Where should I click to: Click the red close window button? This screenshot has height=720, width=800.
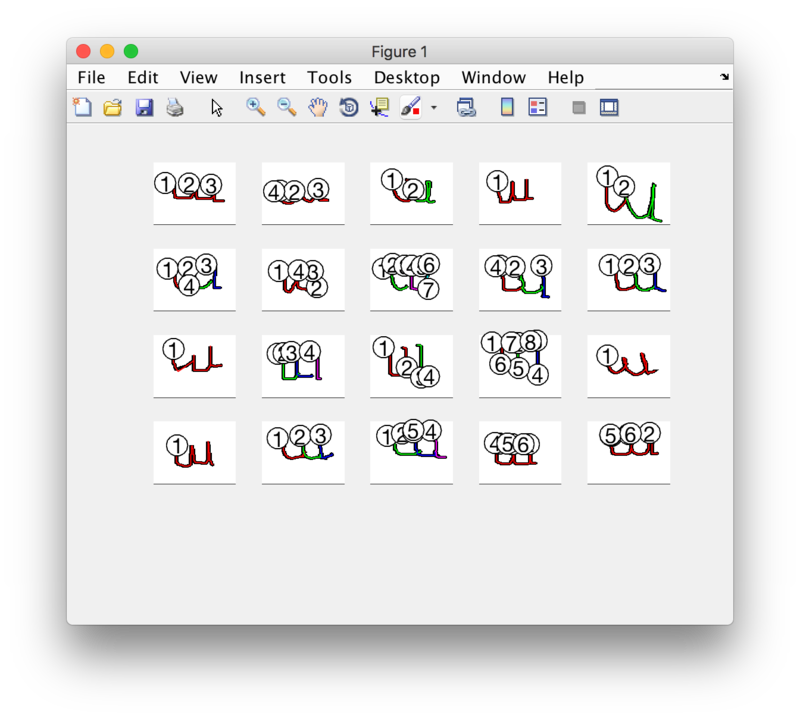[83, 51]
